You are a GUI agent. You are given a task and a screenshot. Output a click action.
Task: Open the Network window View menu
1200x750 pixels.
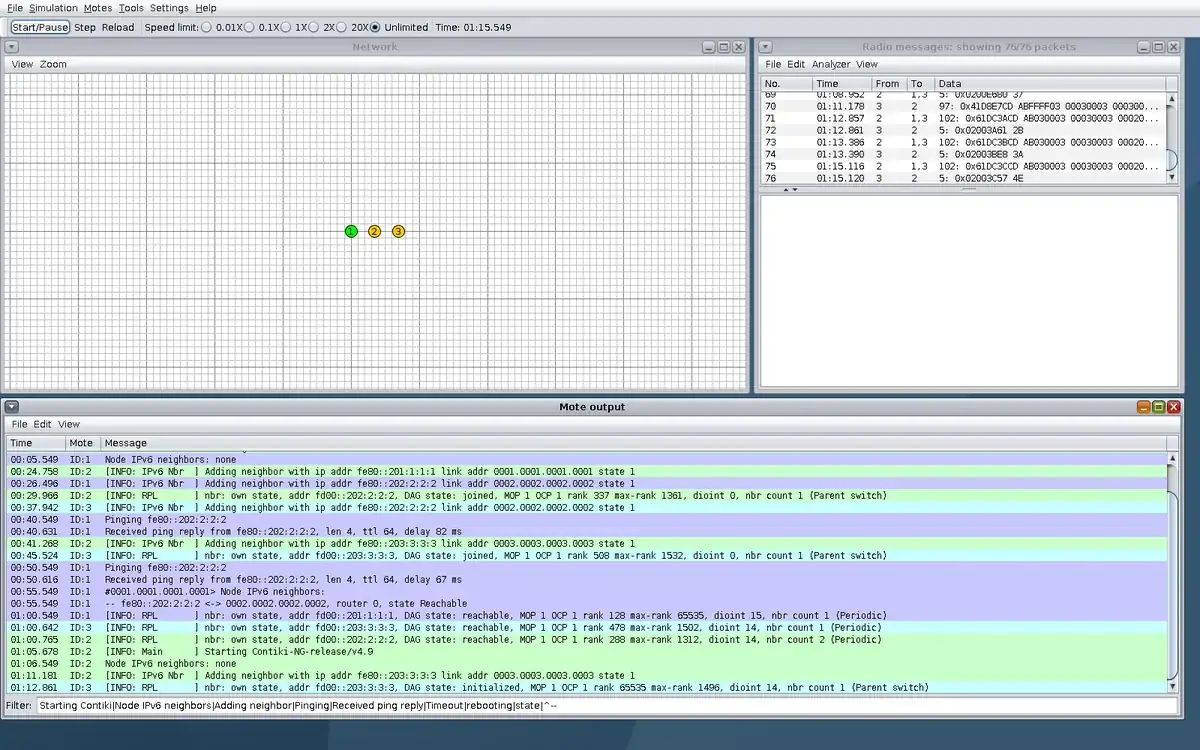[x=22, y=64]
